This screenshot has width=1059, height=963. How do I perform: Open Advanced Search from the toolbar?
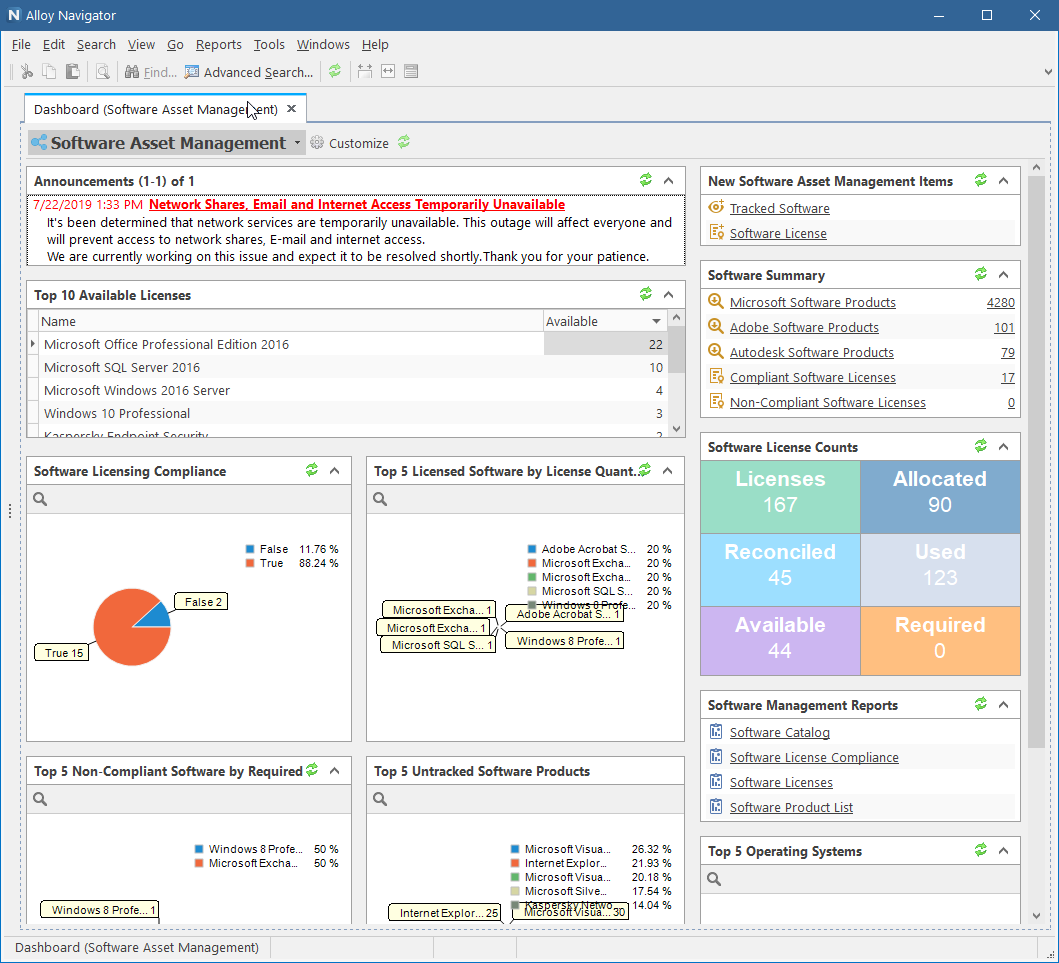[x=248, y=71]
